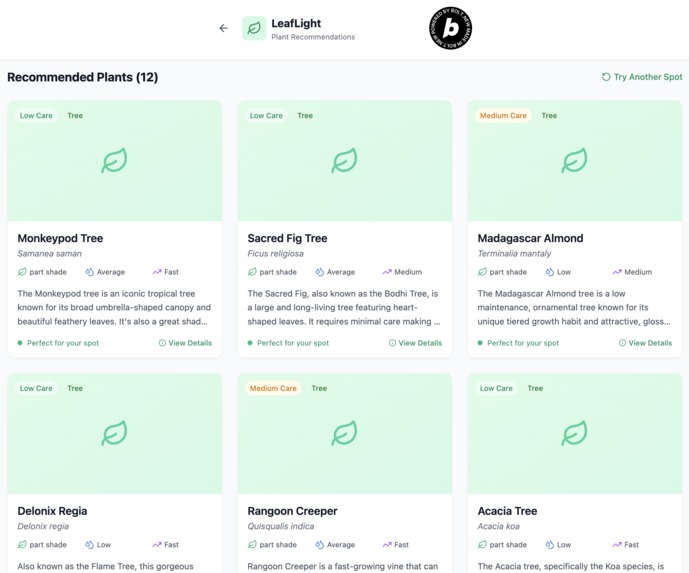Image resolution: width=689 pixels, height=573 pixels.
Task: Click water droplet icon on Acacia Tree card
Action: [550, 545]
